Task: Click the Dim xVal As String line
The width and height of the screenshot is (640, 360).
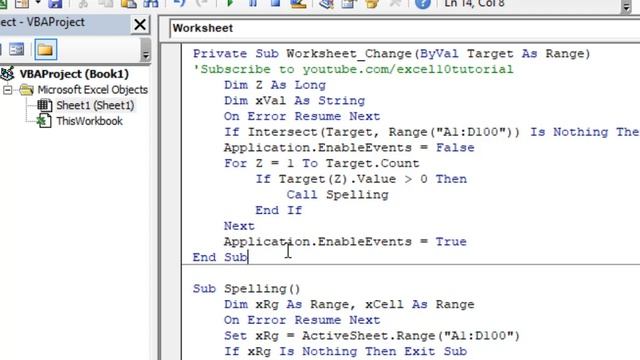Action: (x=294, y=101)
